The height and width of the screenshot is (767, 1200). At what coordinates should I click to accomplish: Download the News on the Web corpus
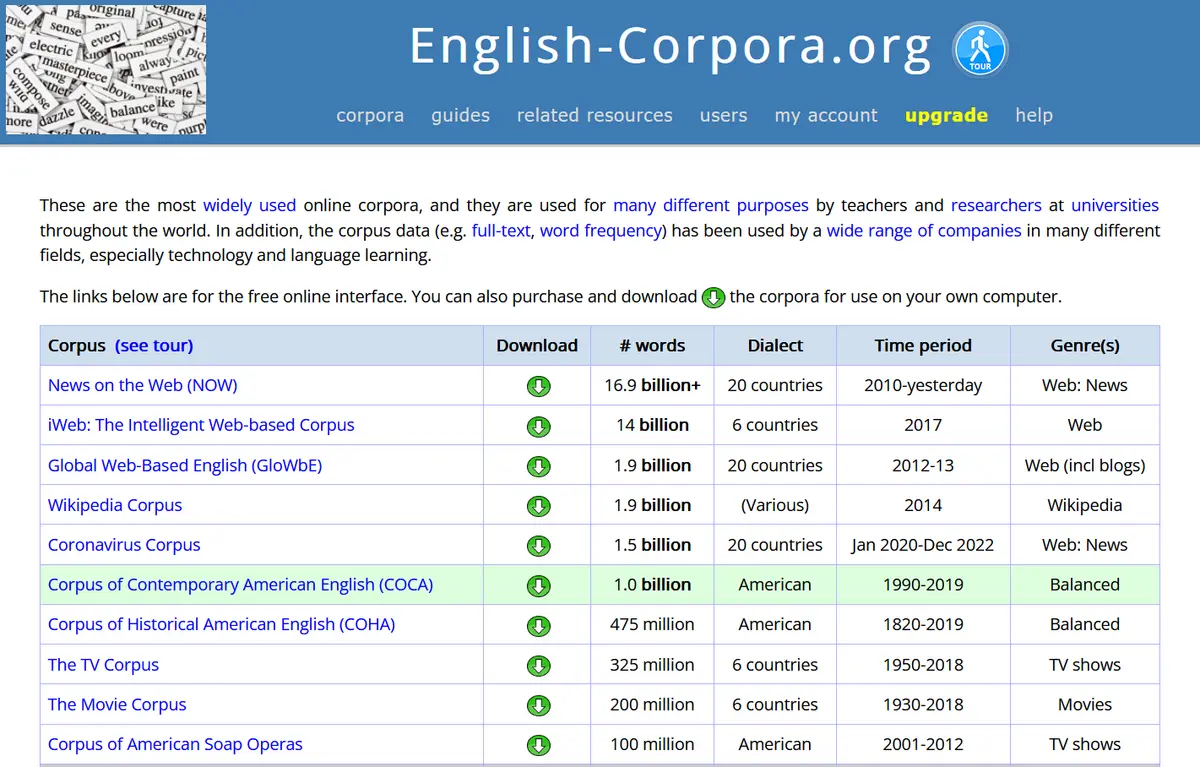pyautogui.click(x=538, y=386)
